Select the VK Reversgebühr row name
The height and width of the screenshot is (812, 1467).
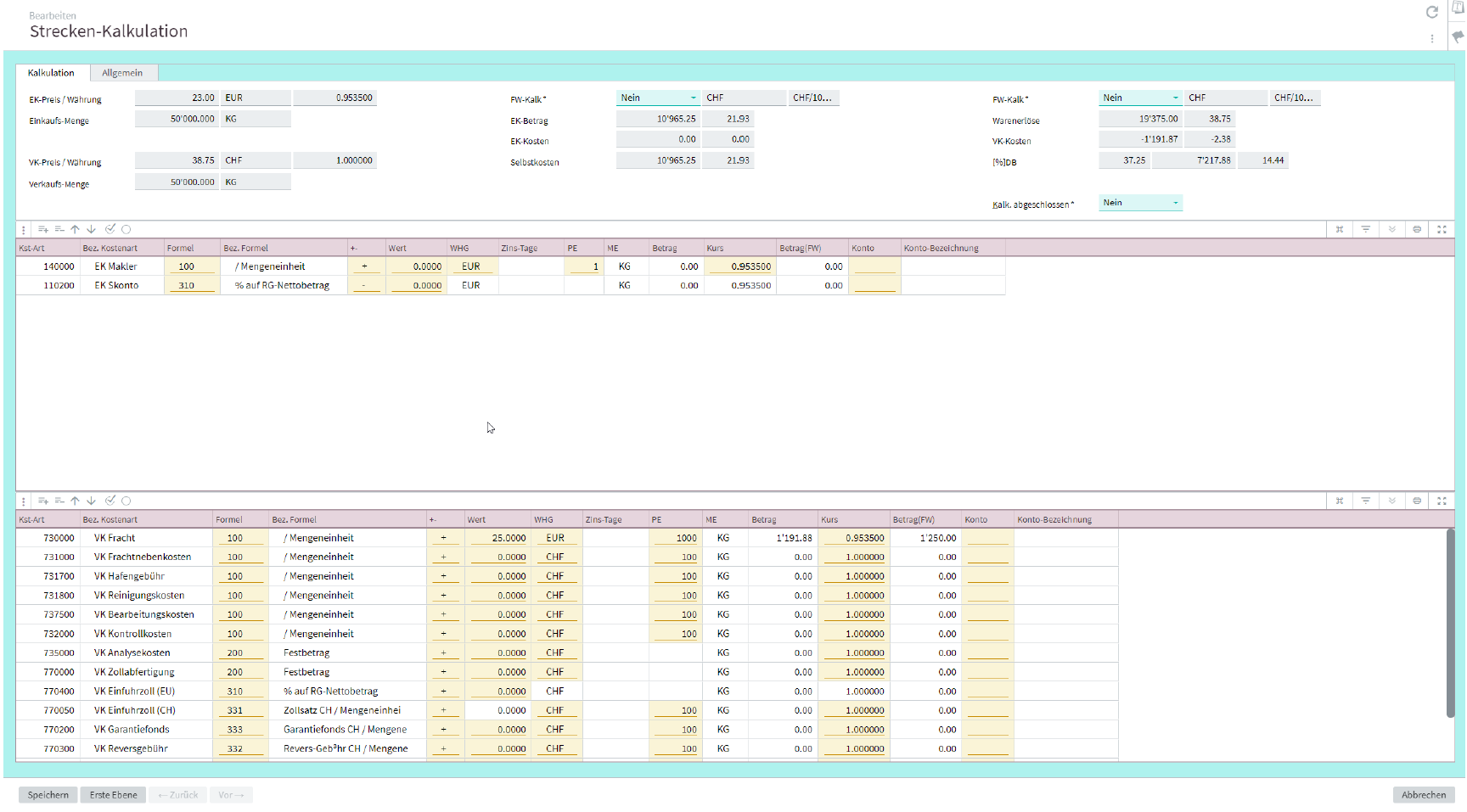pos(131,748)
